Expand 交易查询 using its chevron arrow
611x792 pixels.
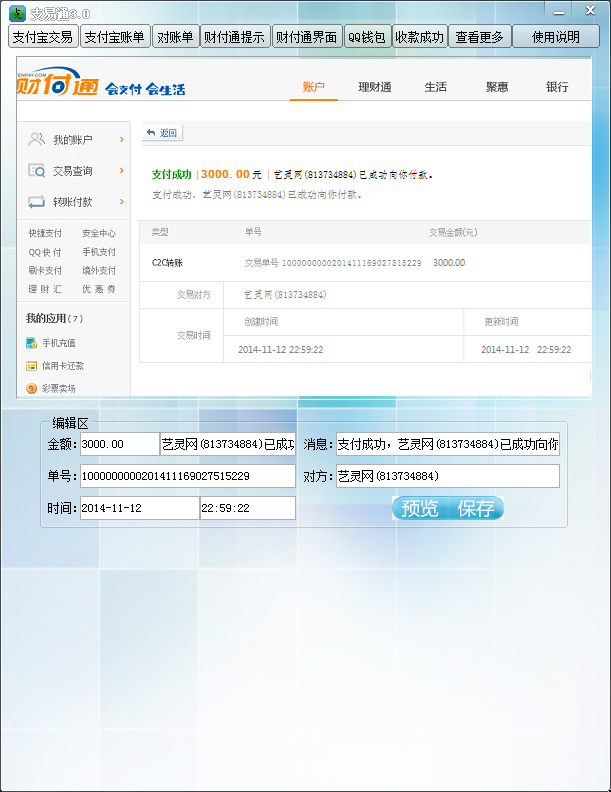122,171
